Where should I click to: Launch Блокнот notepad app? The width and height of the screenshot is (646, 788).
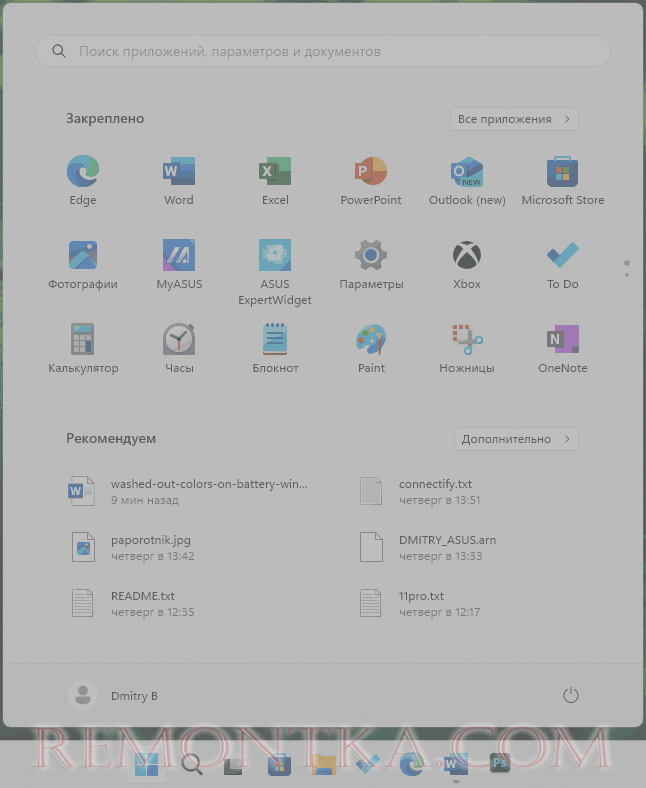coord(275,349)
